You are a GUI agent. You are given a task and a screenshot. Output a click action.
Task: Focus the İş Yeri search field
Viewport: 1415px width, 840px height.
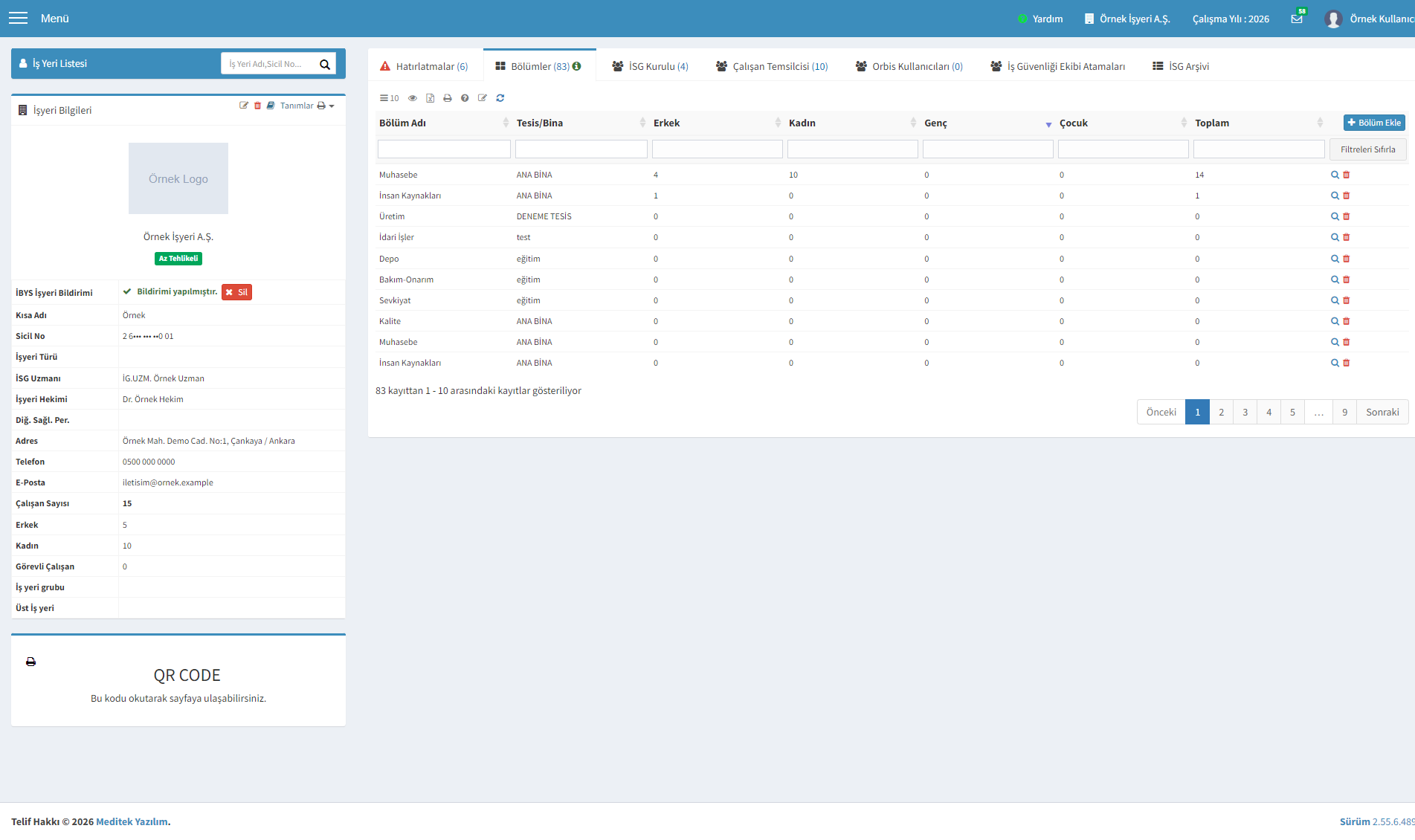269,64
